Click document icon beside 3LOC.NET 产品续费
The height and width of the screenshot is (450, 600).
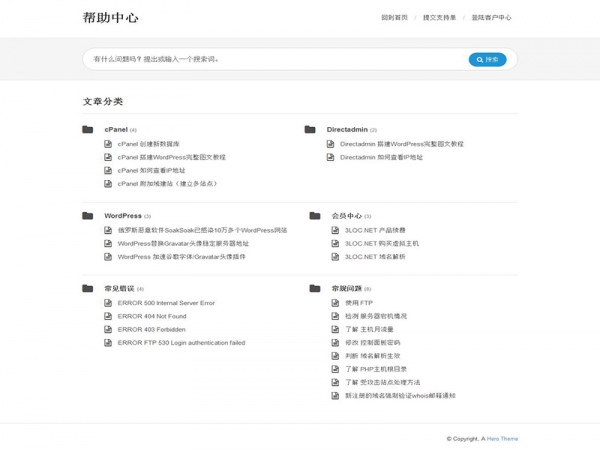pyautogui.click(x=335, y=230)
